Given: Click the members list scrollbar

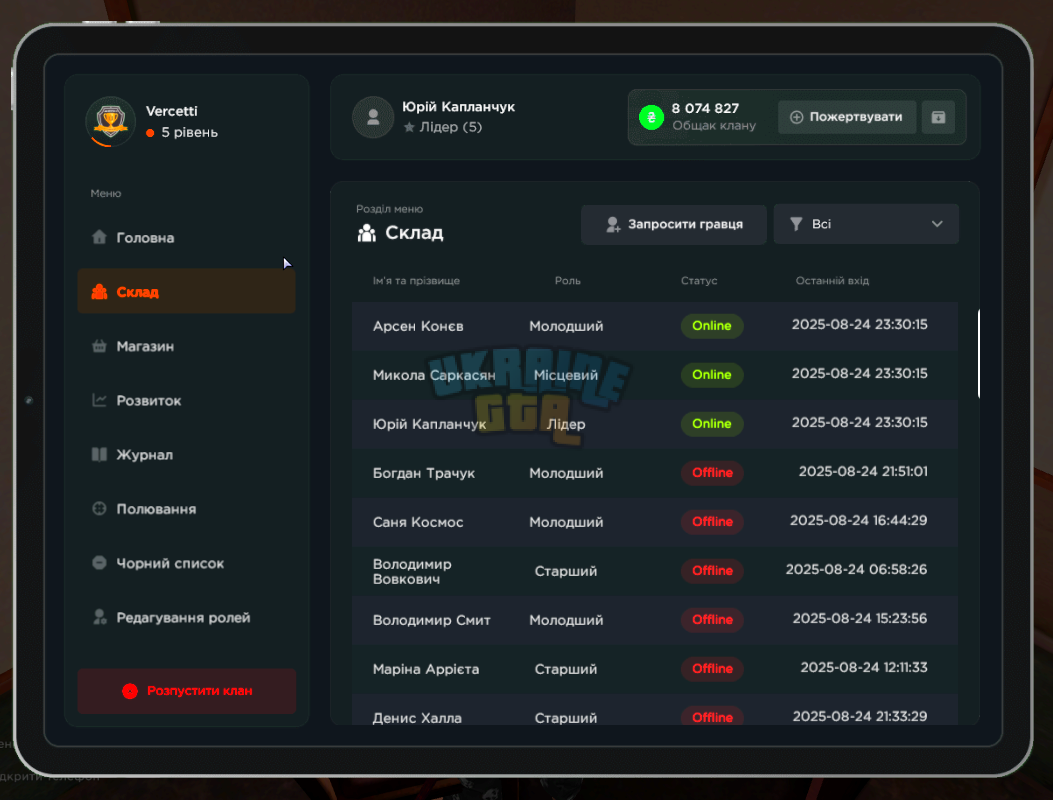Looking at the screenshot, I should pyautogui.click(x=978, y=354).
